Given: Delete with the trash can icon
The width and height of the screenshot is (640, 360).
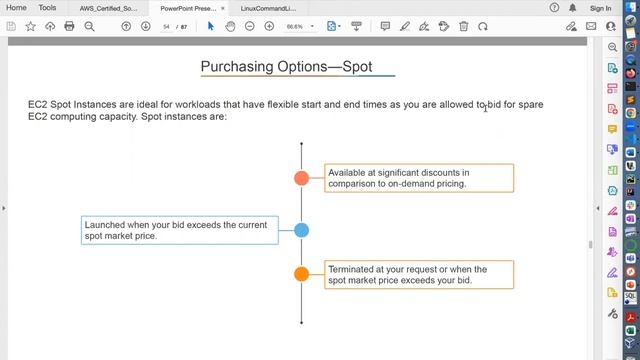Looking at the screenshot, I should tap(463, 27).
